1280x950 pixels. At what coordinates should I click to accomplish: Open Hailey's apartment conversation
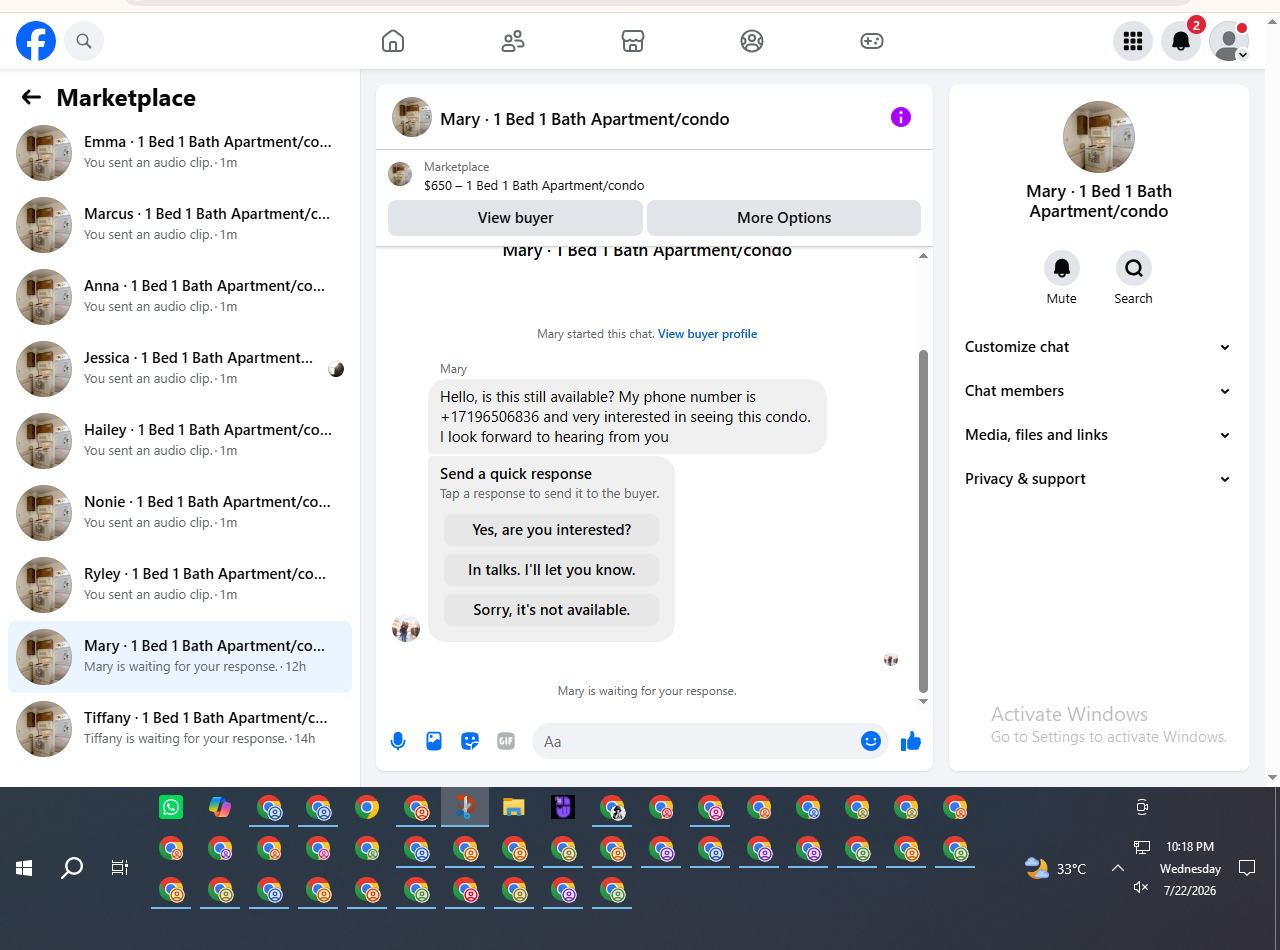coord(180,441)
